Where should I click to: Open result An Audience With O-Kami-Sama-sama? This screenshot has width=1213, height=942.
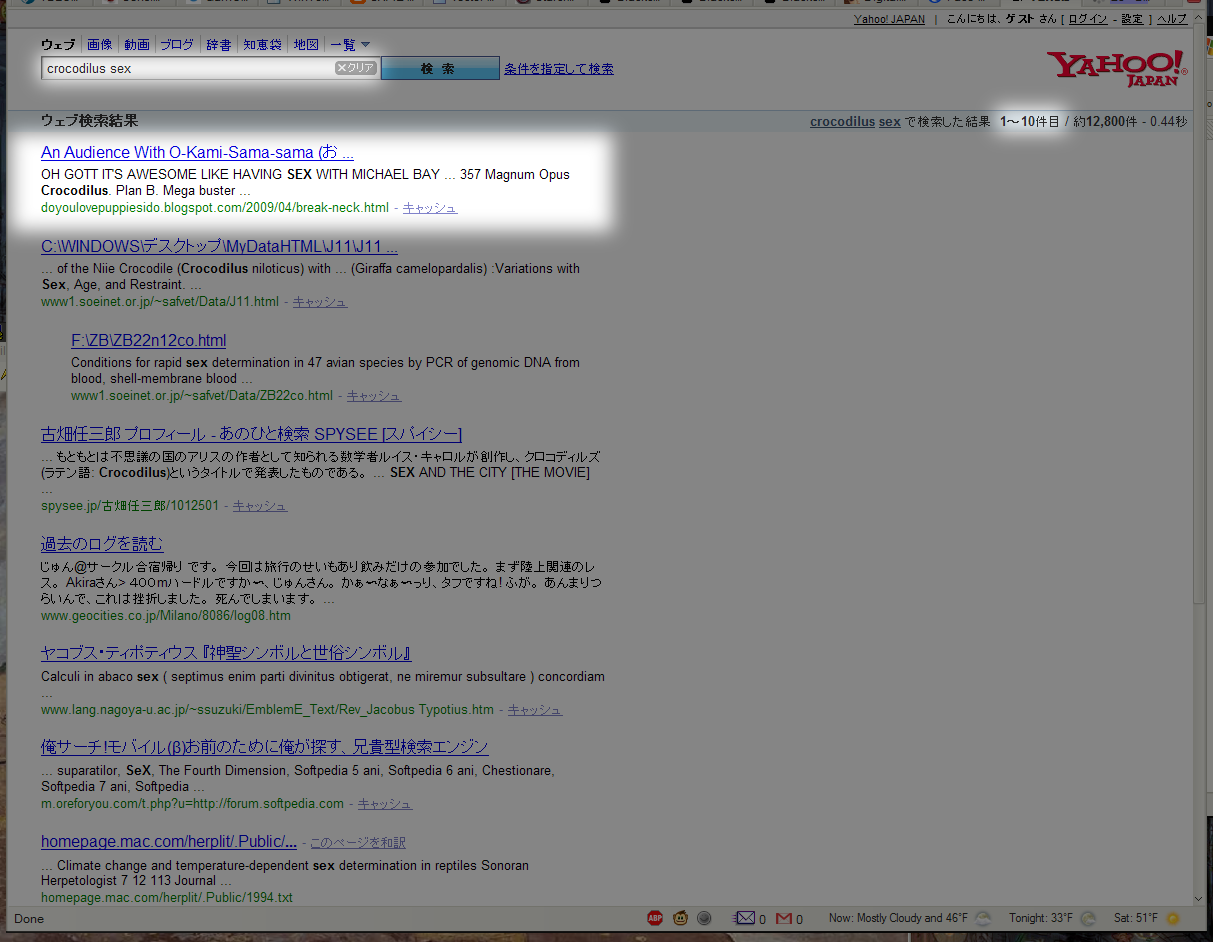(x=197, y=152)
